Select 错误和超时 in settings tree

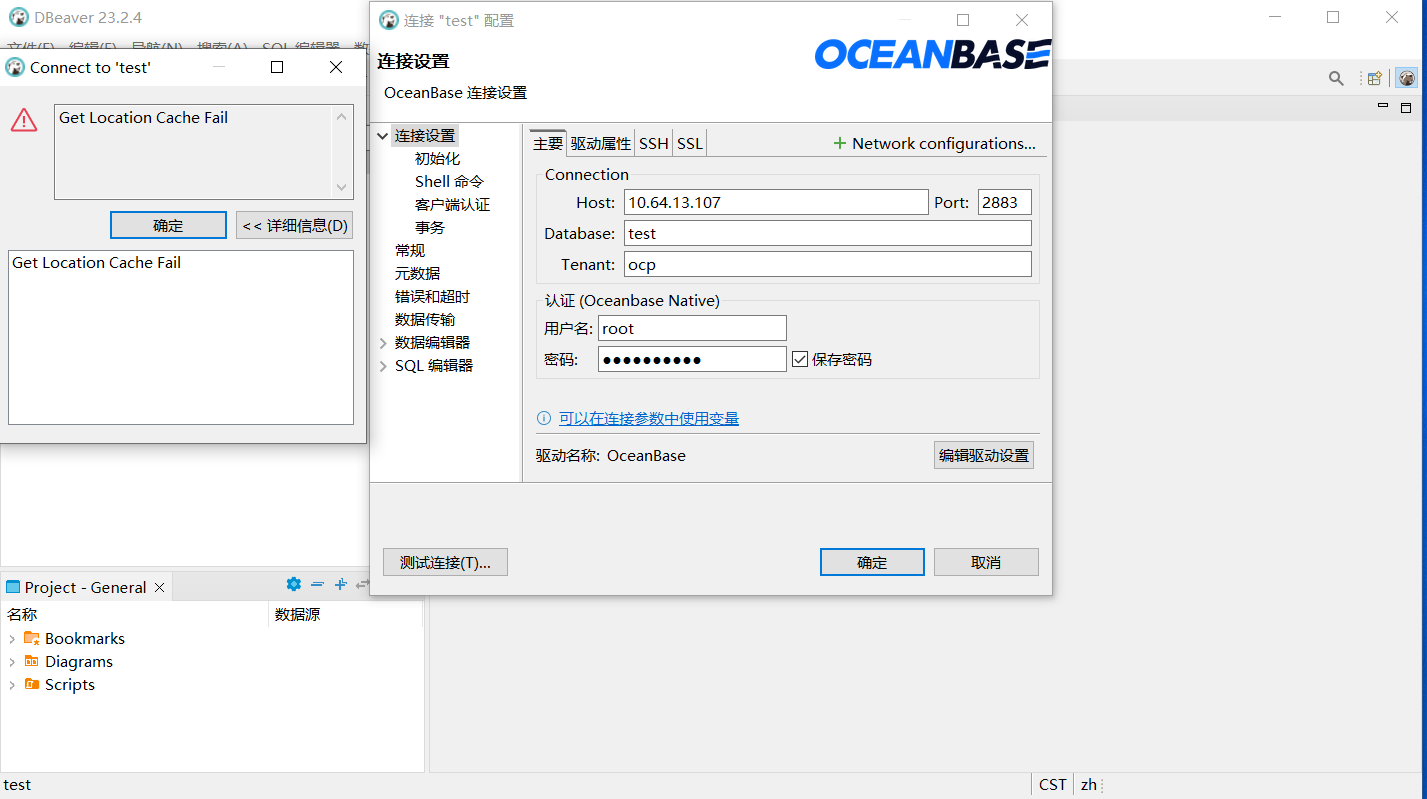tap(432, 296)
